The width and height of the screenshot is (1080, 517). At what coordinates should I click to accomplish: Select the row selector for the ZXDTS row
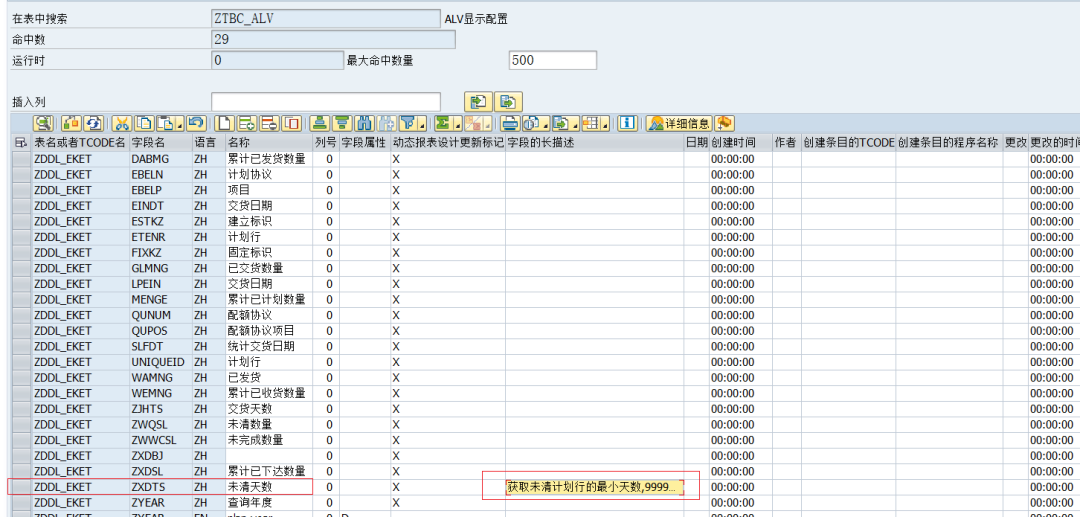click(22, 487)
